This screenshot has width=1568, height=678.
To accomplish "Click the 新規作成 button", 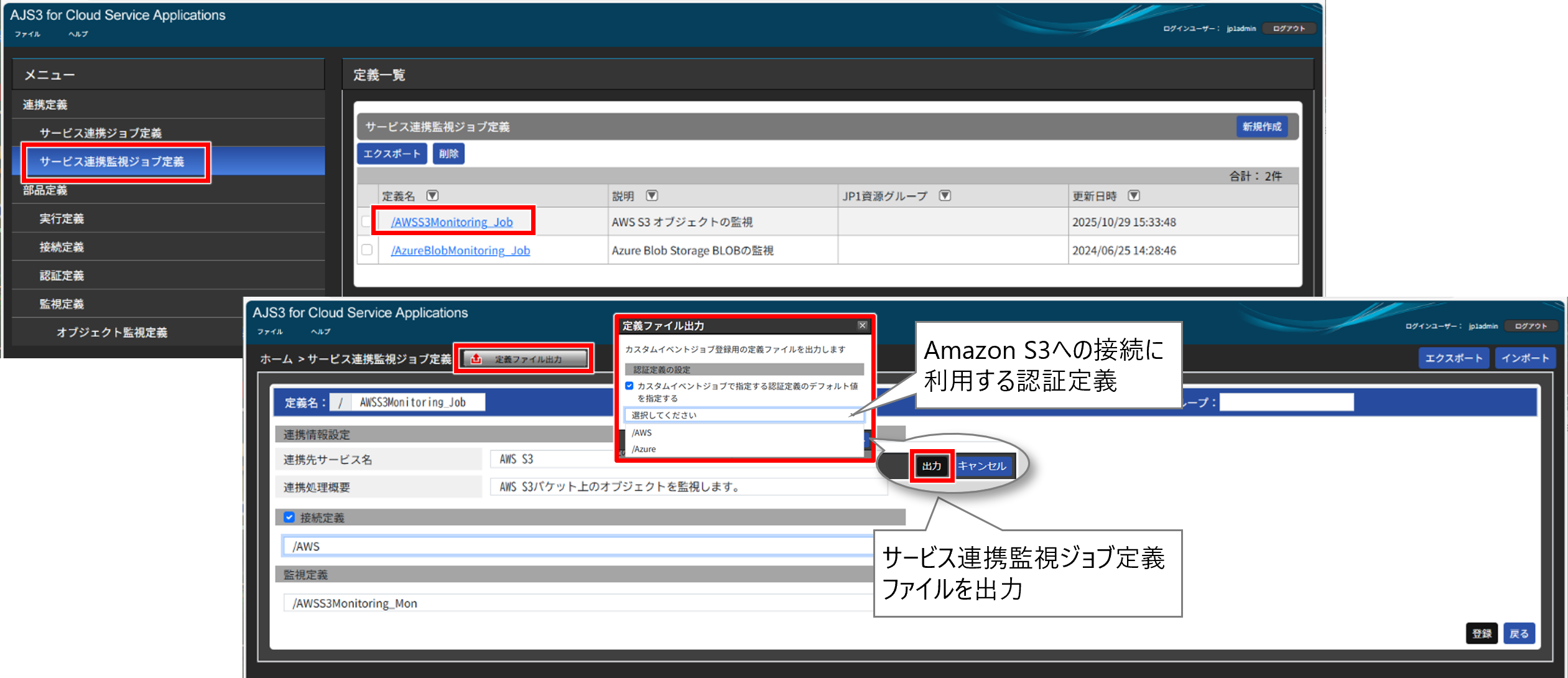I will coord(1261,127).
